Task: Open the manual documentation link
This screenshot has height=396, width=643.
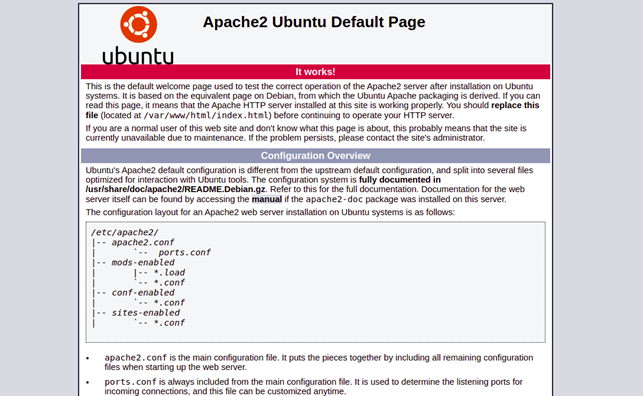Action: coord(267,199)
